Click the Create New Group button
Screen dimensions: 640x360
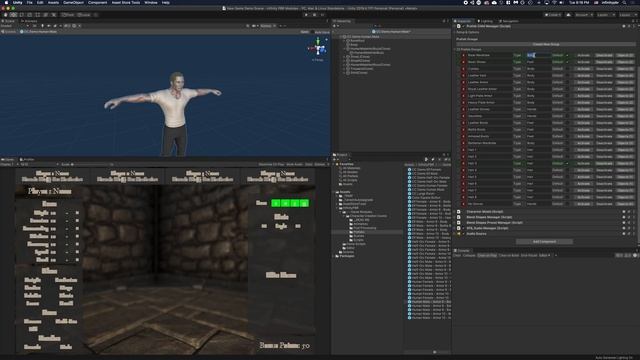(x=545, y=44)
